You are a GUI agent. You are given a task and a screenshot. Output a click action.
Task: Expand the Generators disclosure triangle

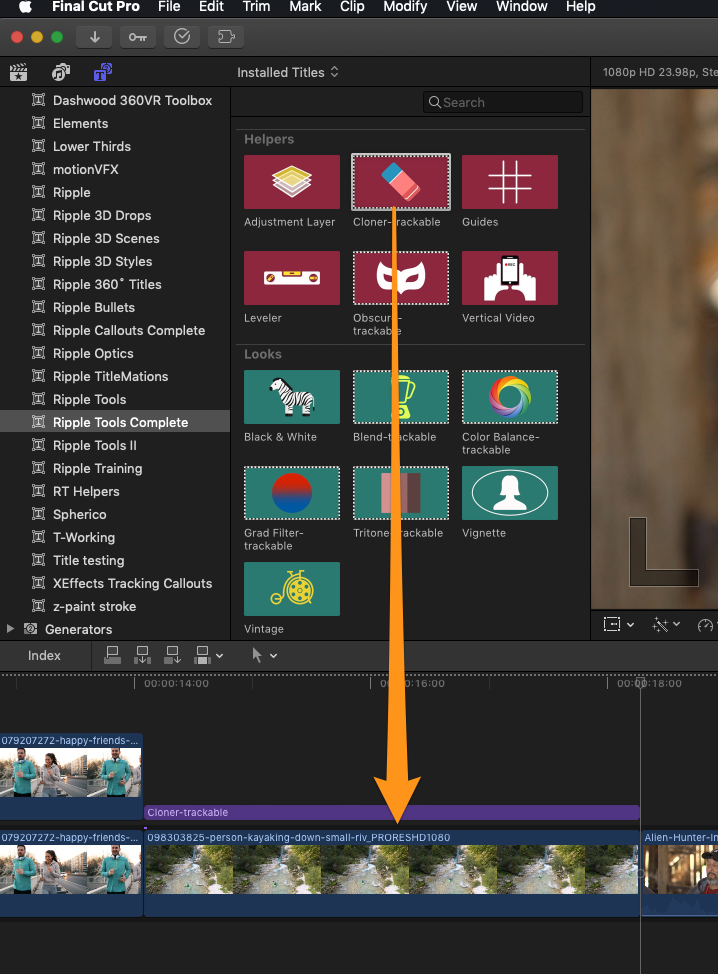(x=10, y=629)
